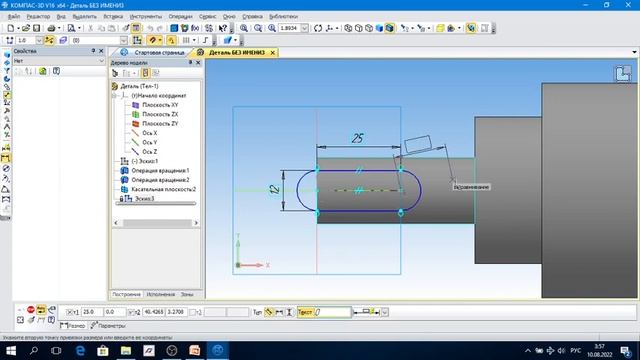Open the Операции menu
640x360 pixels.
tap(180, 16)
